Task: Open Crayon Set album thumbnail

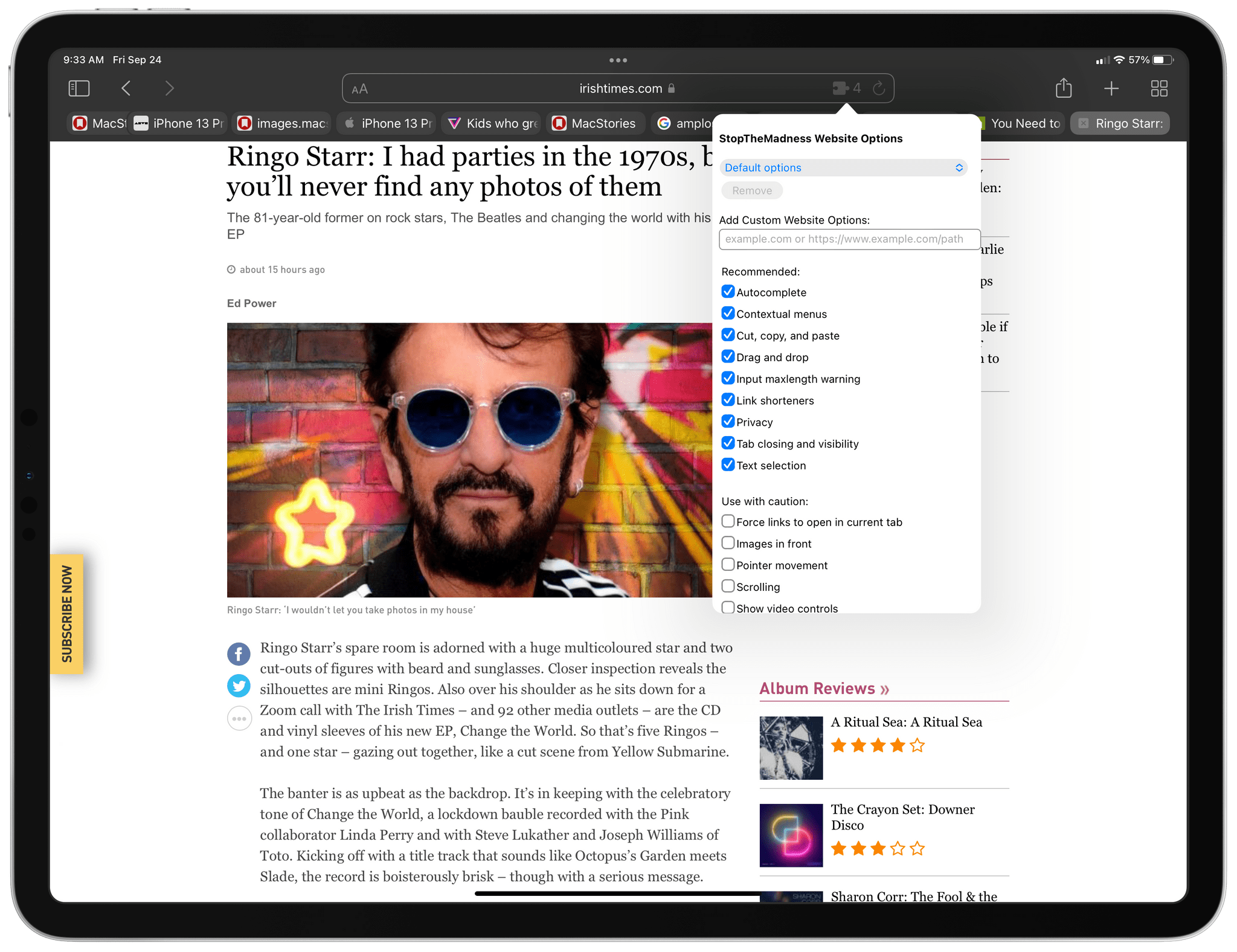Action: point(791,835)
